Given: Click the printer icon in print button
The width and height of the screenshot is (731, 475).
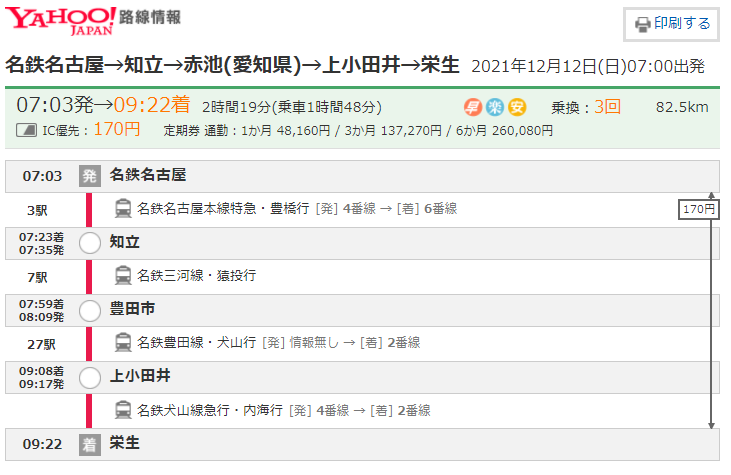Looking at the screenshot, I should coord(643,24).
